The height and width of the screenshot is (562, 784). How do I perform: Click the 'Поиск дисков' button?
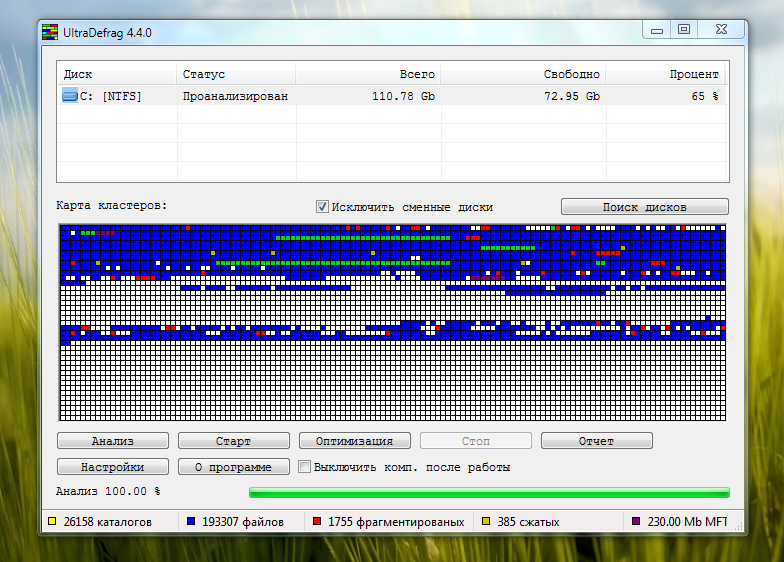tap(644, 206)
